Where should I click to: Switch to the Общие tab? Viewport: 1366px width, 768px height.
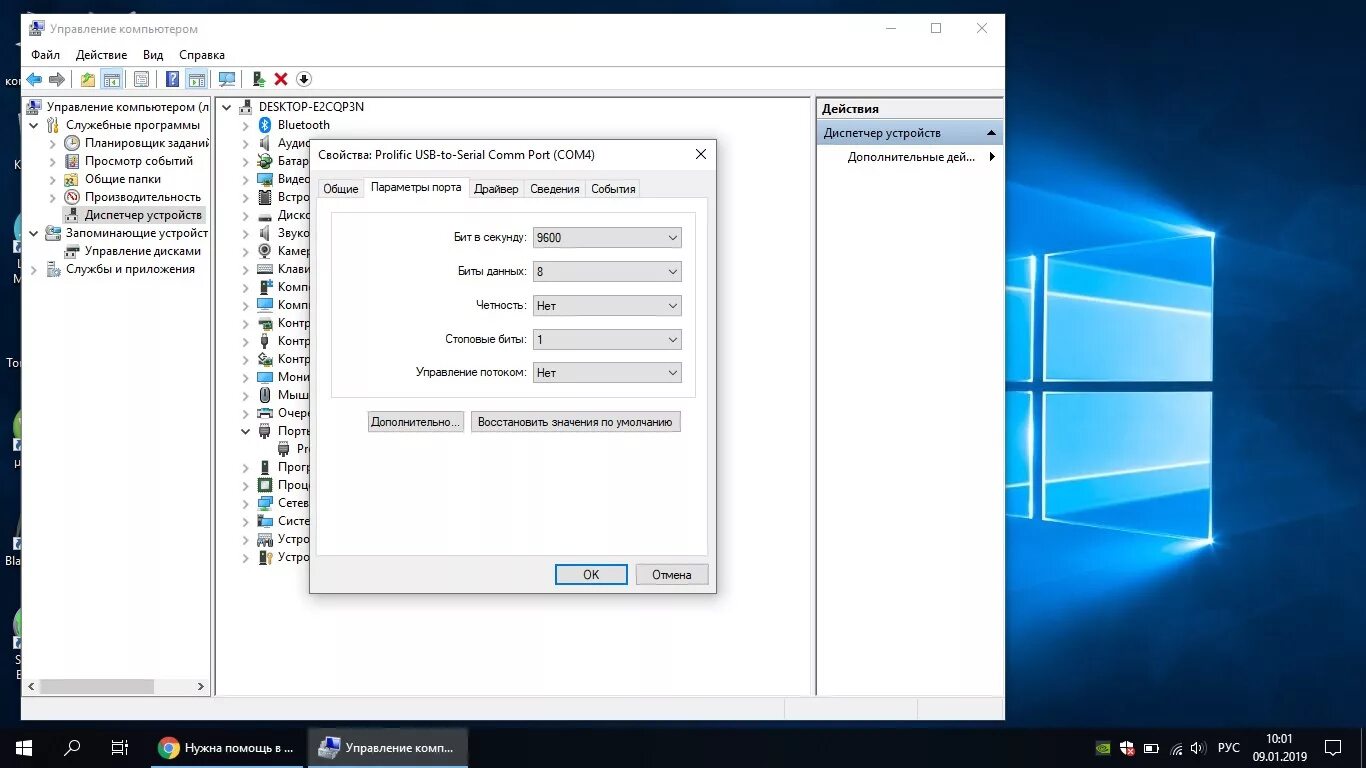click(x=340, y=189)
